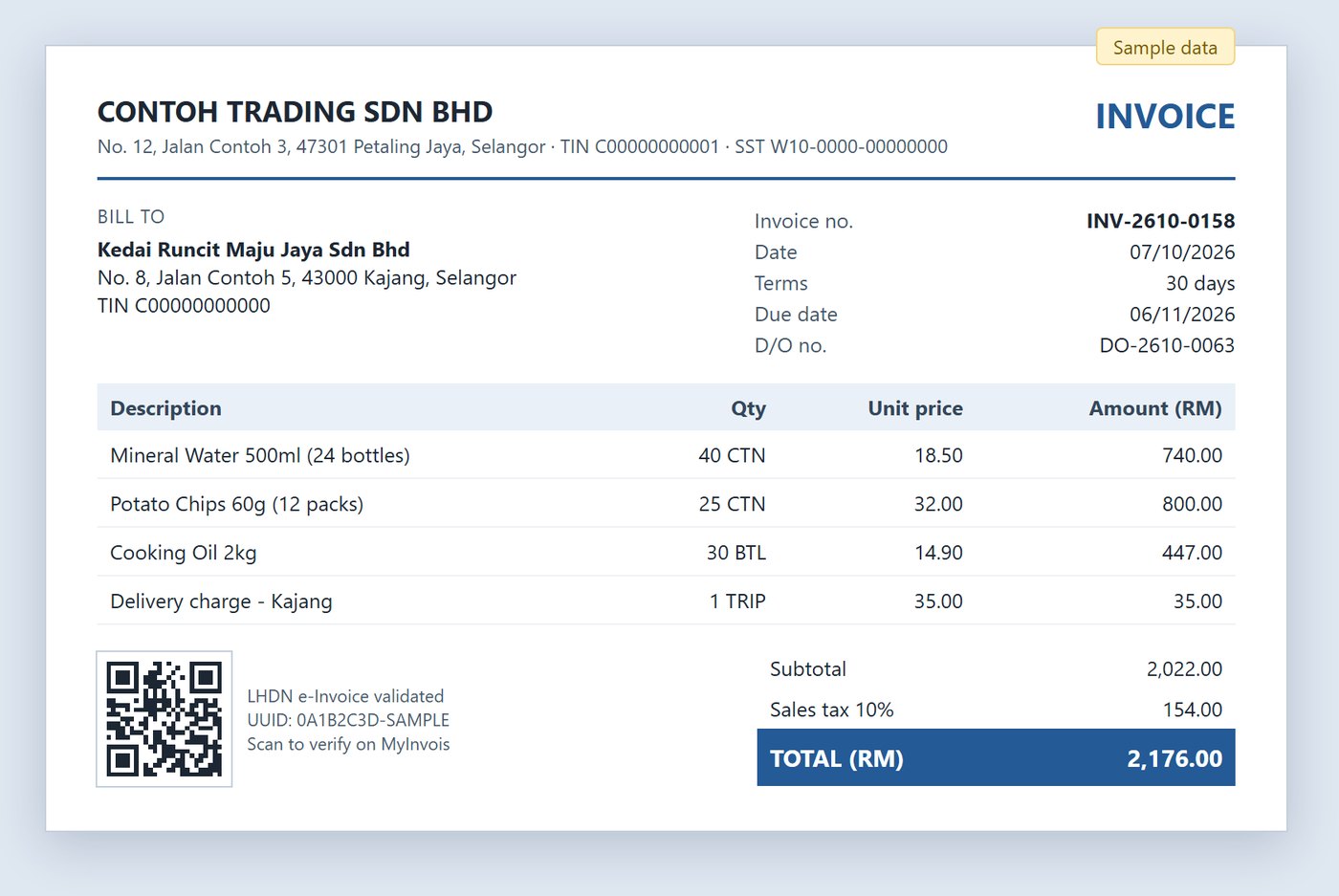Select Mineral Water 500ml (24 bottles) row
This screenshot has height=896, width=1339.
pos(666,455)
